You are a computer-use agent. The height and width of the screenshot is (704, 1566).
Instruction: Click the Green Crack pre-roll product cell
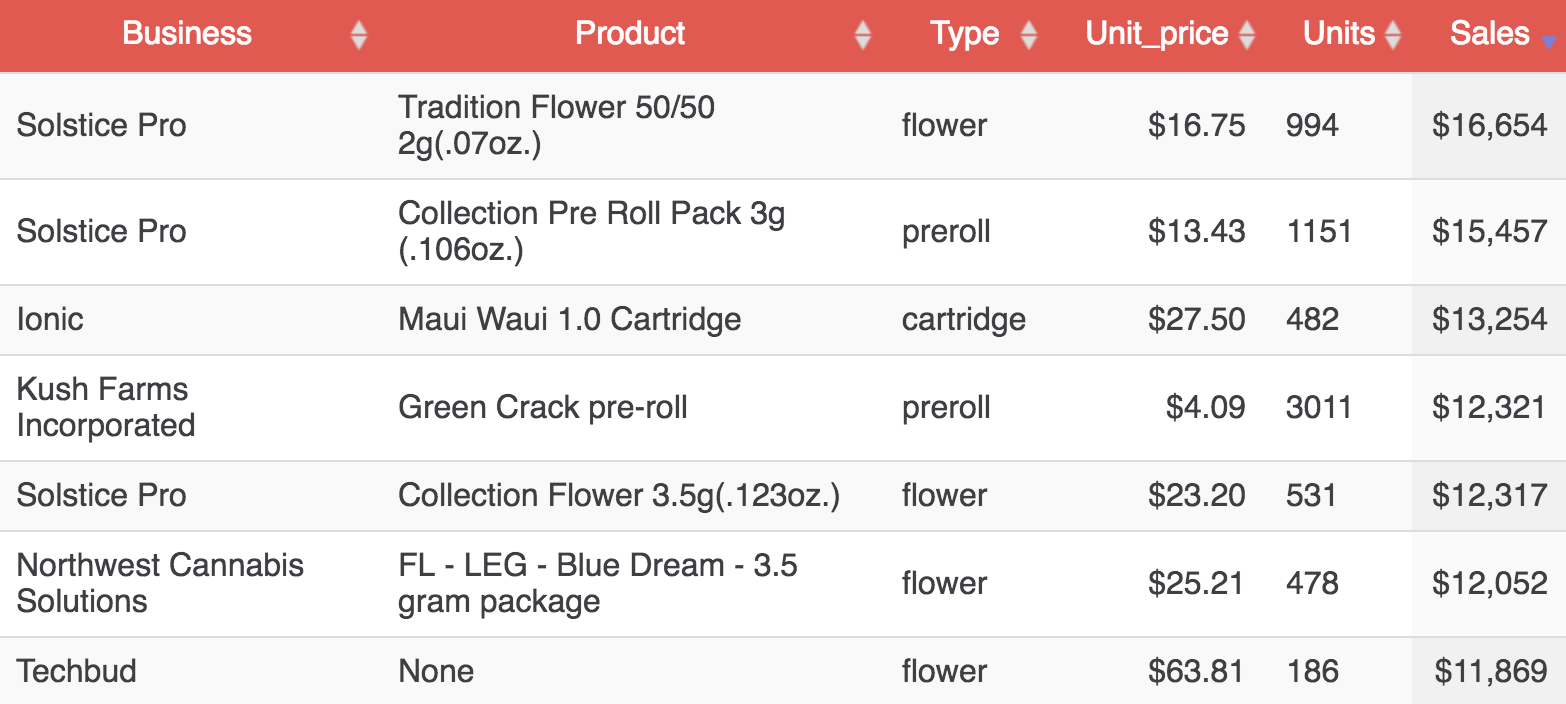click(542, 407)
